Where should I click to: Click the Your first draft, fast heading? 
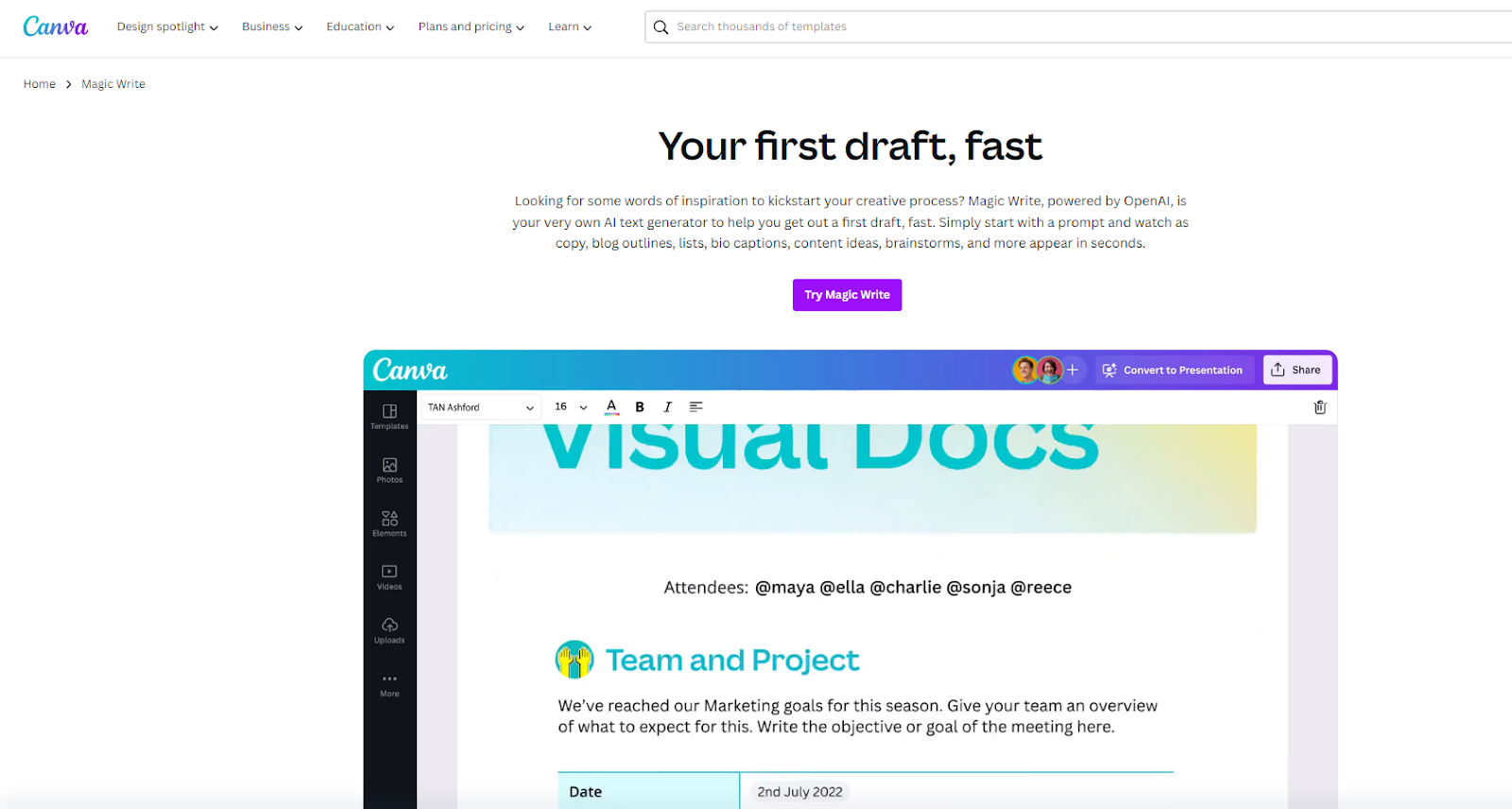(x=850, y=146)
